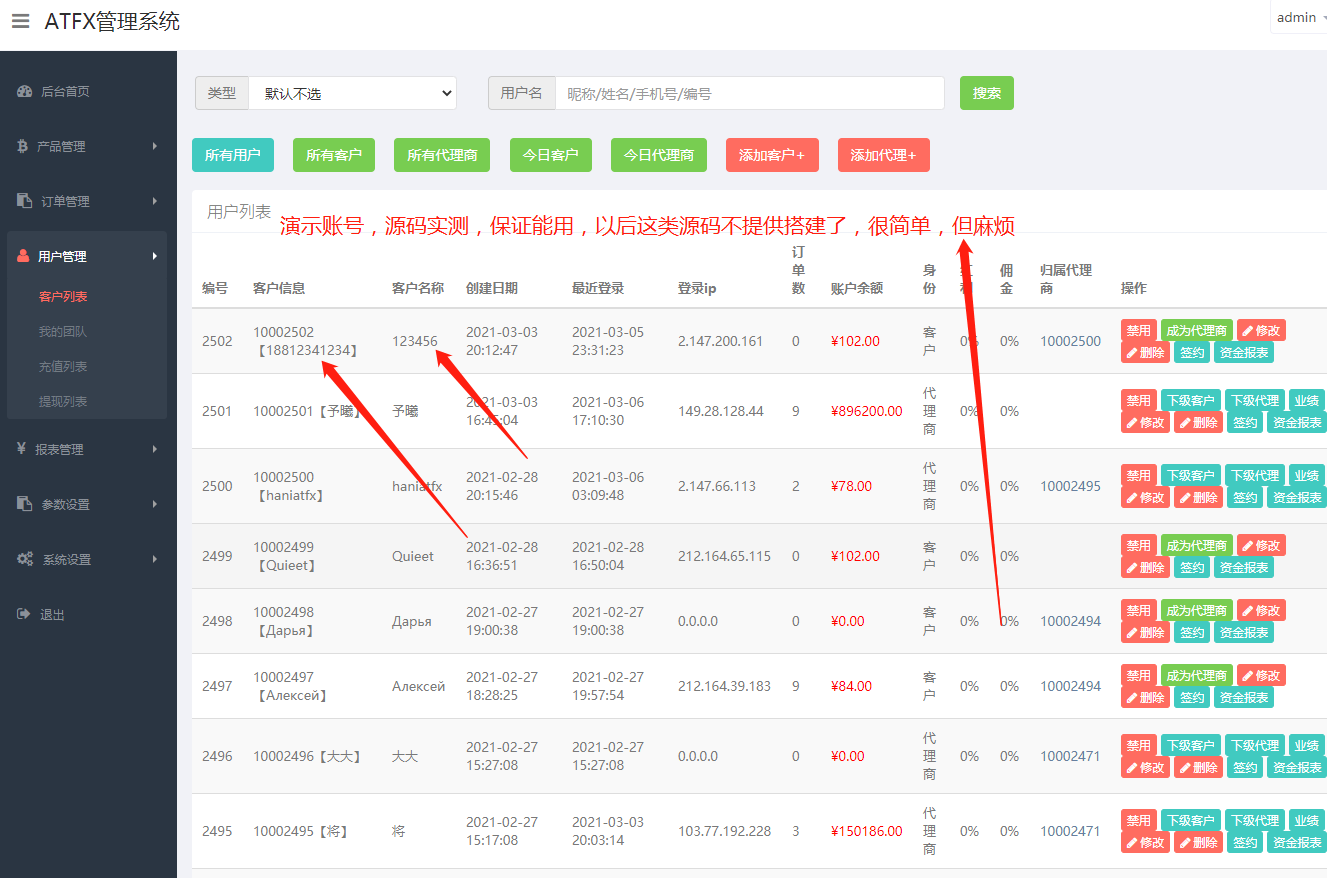Image resolution: width=1327 pixels, height=878 pixels.
Task: Click the user icon beside 用户管理
Action: pyautogui.click(x=23, y=256)
